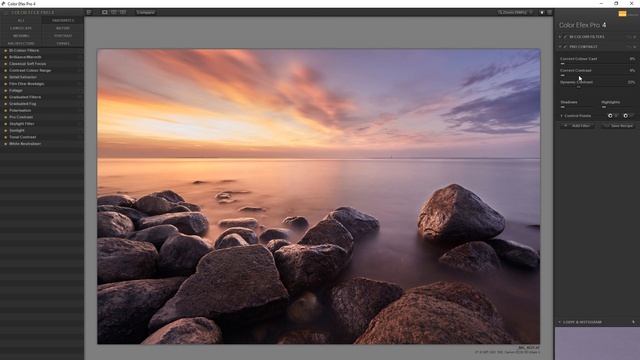Adjust the Correct Contrast slider
This screenshot has width=640, height=360.
click(598, 76)
